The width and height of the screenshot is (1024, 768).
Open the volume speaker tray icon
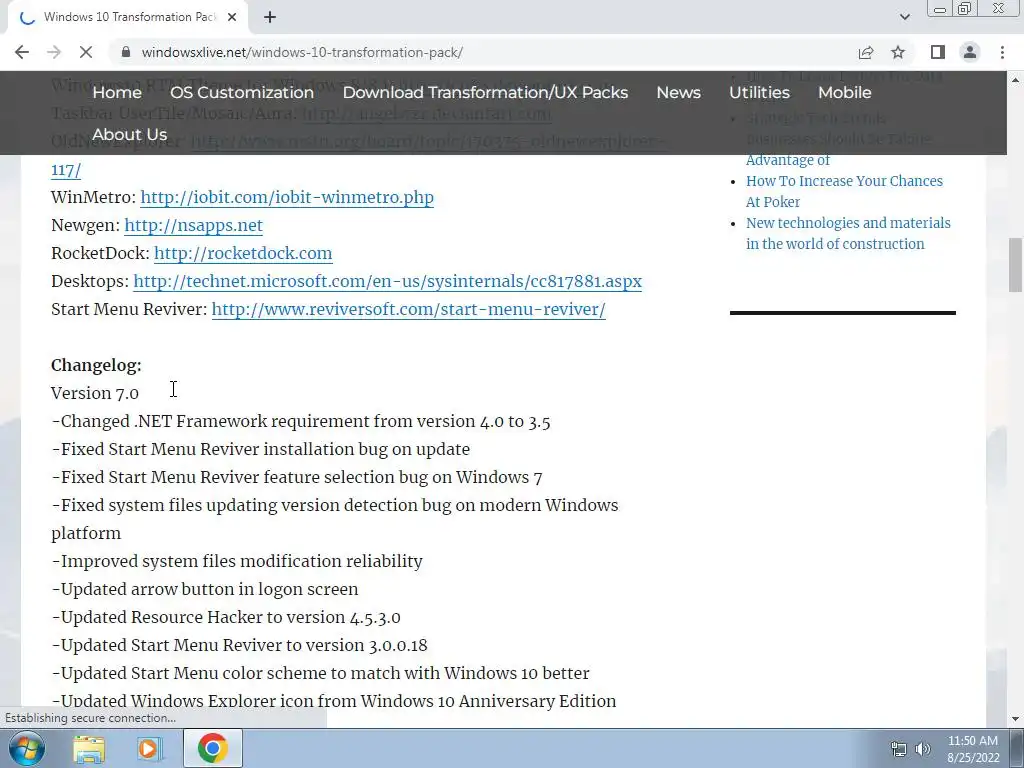tap(923, 749)
